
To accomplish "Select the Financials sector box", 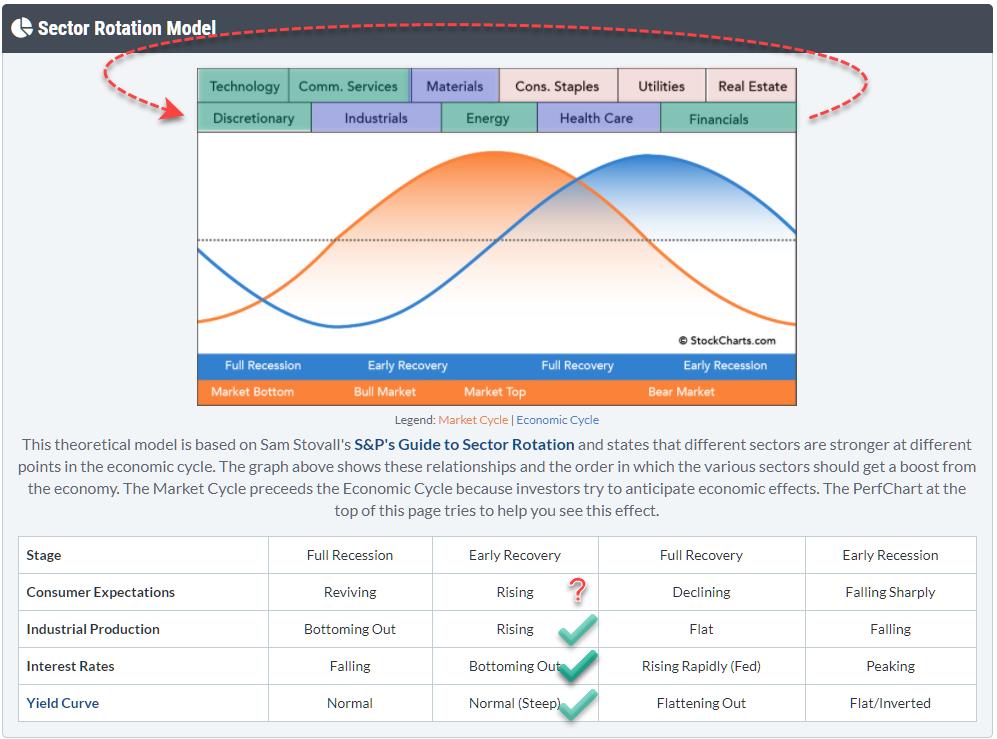I will 718,118.
